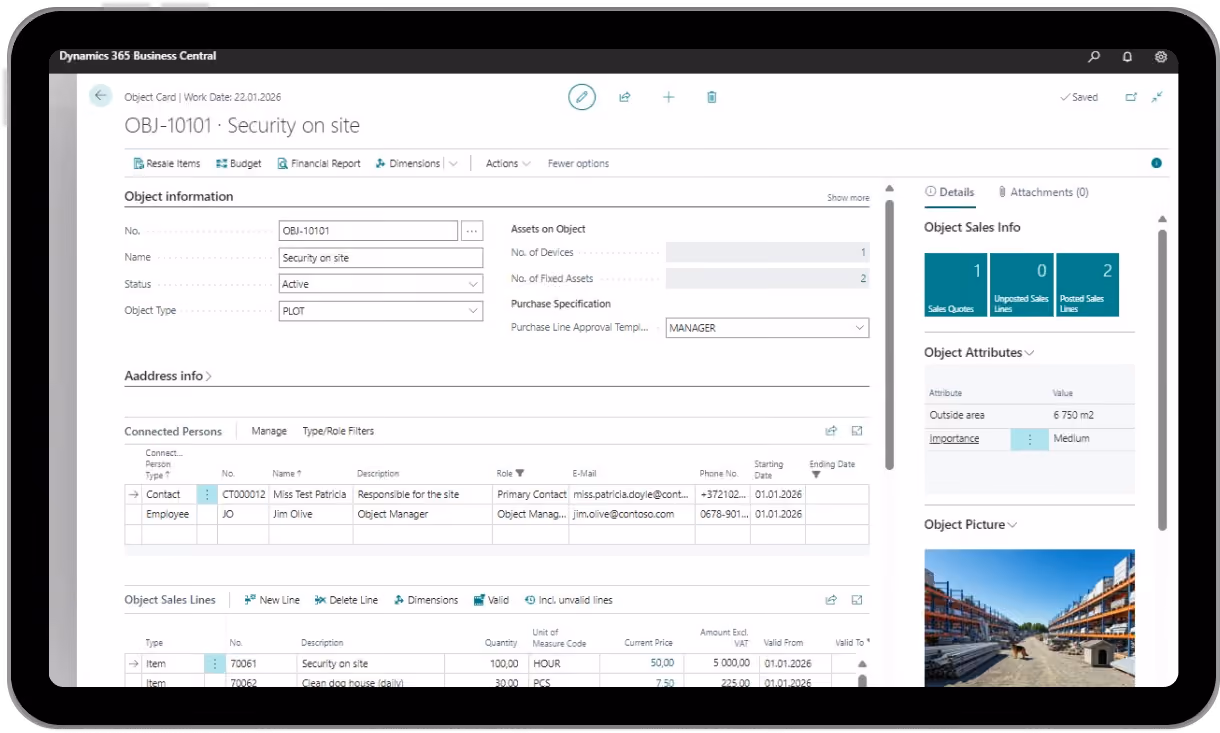Share the Connected Persons list
The height and width of the screenshot is (733, 1220).
click(x=831, y=431)
